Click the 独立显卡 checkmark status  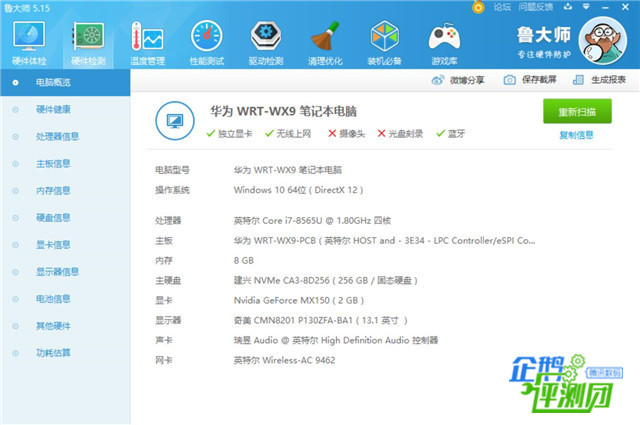pyautogui.click(x=229, y=134)
